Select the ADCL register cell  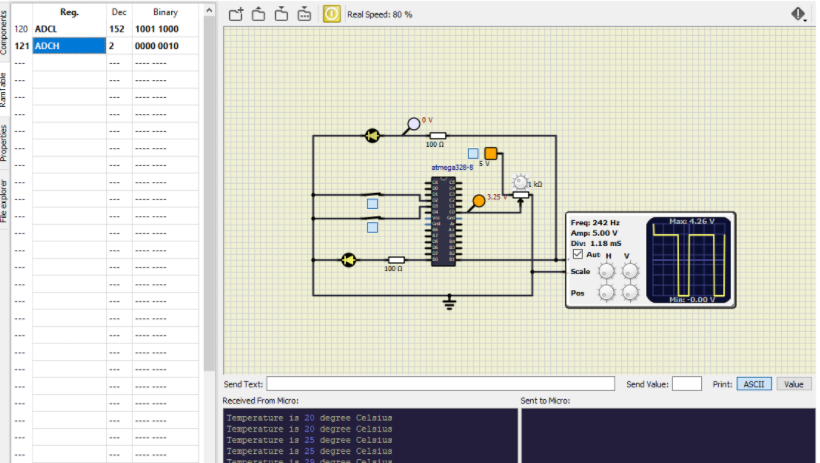click(x=70, y=29)
